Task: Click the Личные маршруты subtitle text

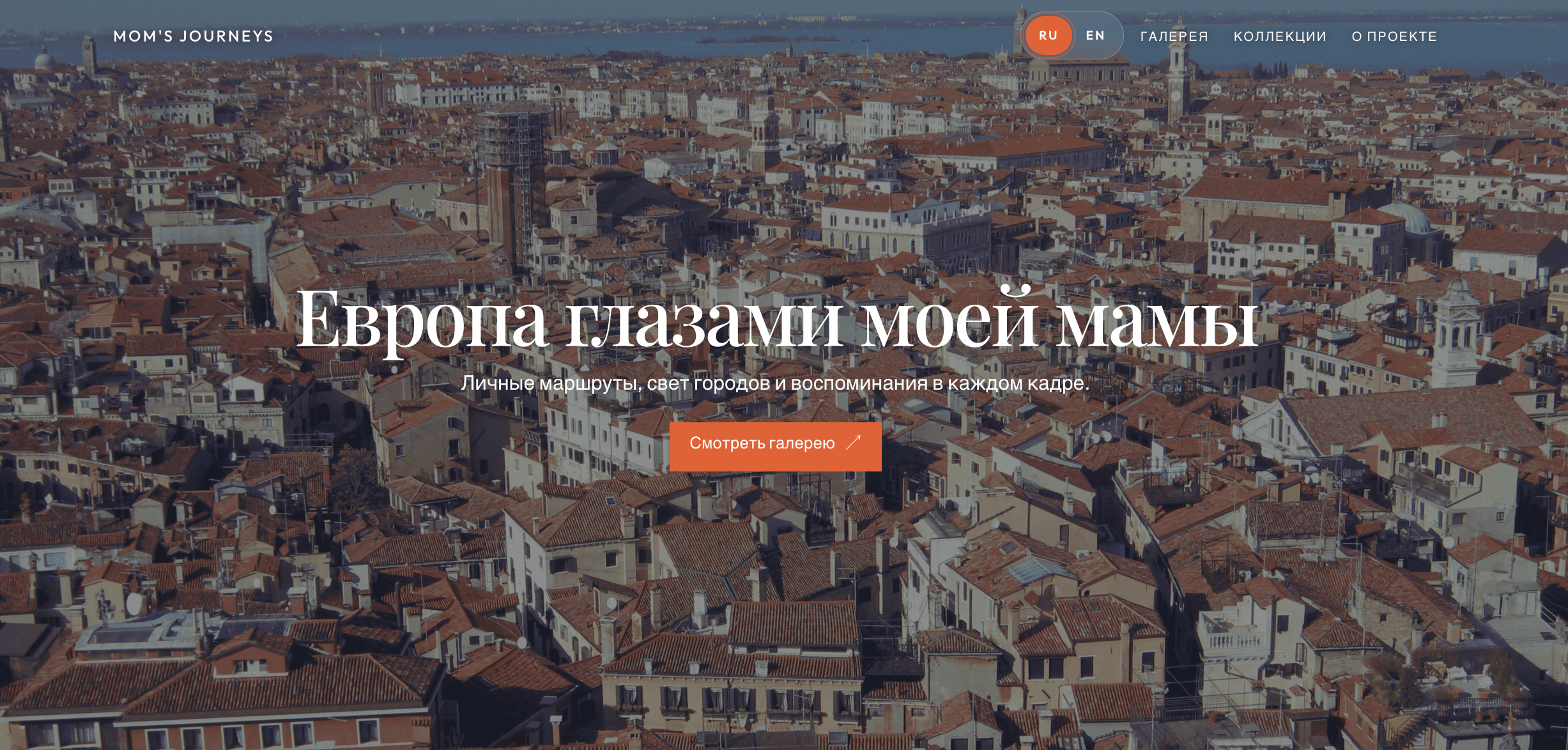Action: tap(775, 383)
